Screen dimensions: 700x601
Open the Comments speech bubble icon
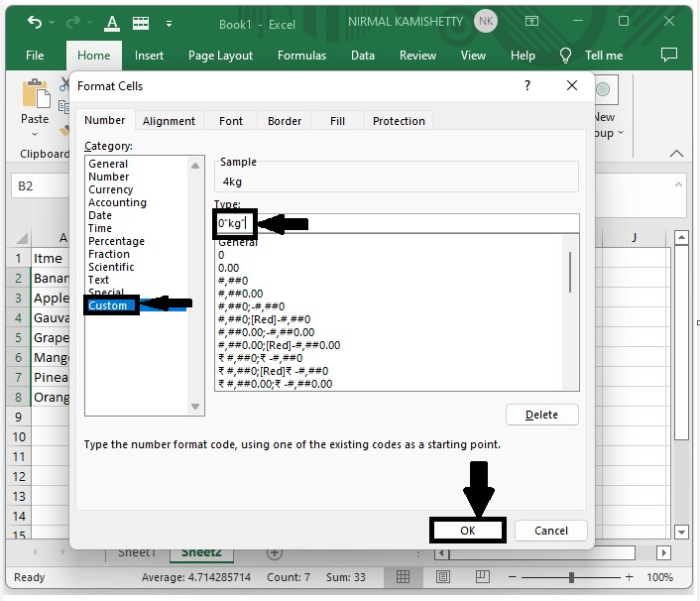(x=669, y=55)
